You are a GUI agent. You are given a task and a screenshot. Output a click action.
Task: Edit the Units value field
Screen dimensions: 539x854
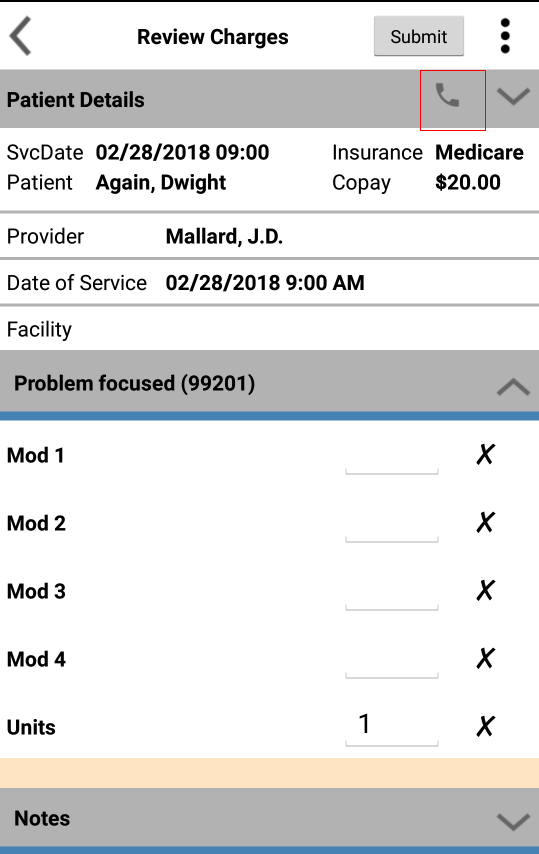click(x=391, y=727)
